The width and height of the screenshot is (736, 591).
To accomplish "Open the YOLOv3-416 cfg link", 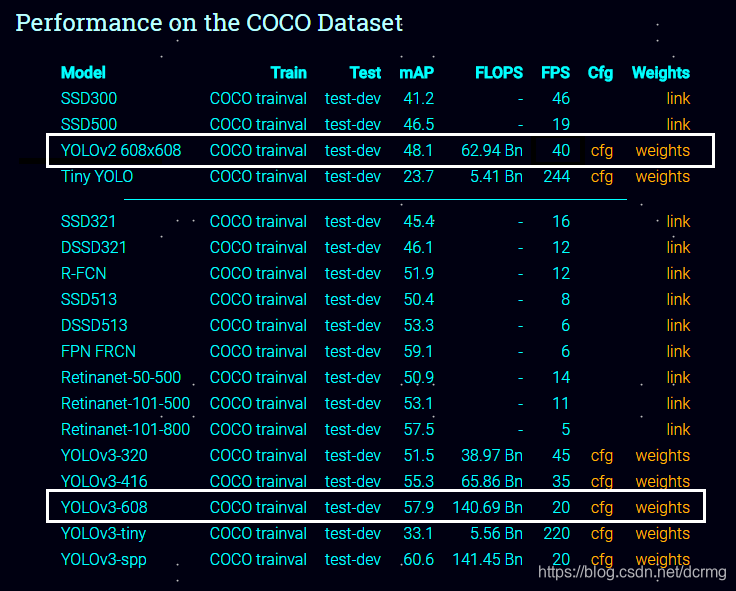I will [602, 482].
